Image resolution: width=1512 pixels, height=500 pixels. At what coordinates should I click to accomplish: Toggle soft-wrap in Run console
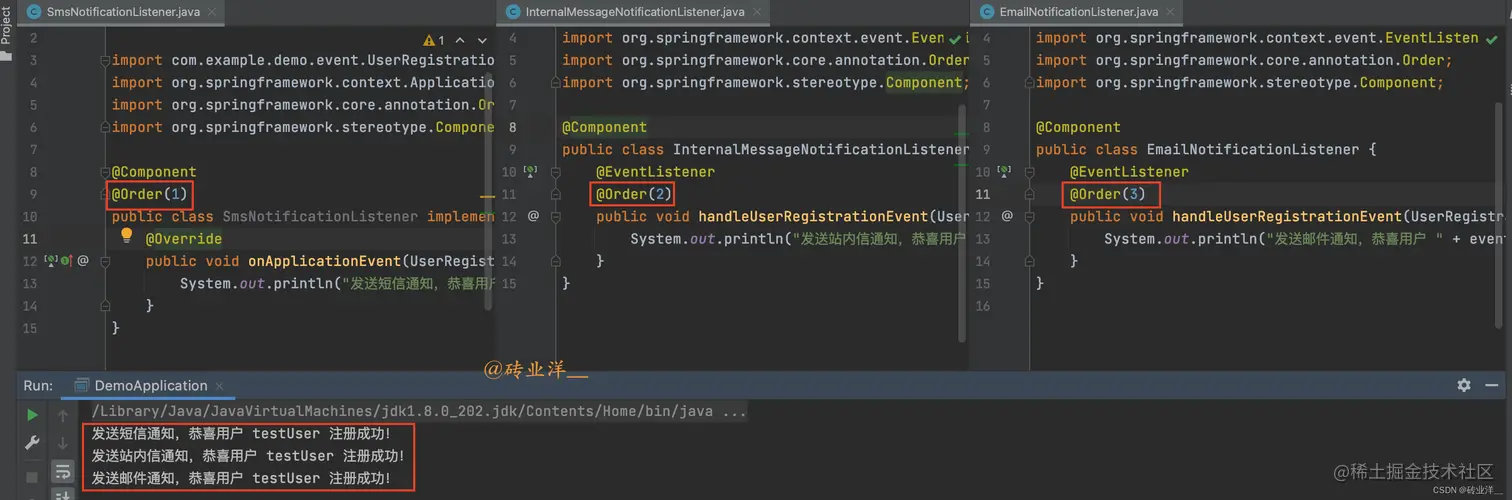click(x=63, y=471)
